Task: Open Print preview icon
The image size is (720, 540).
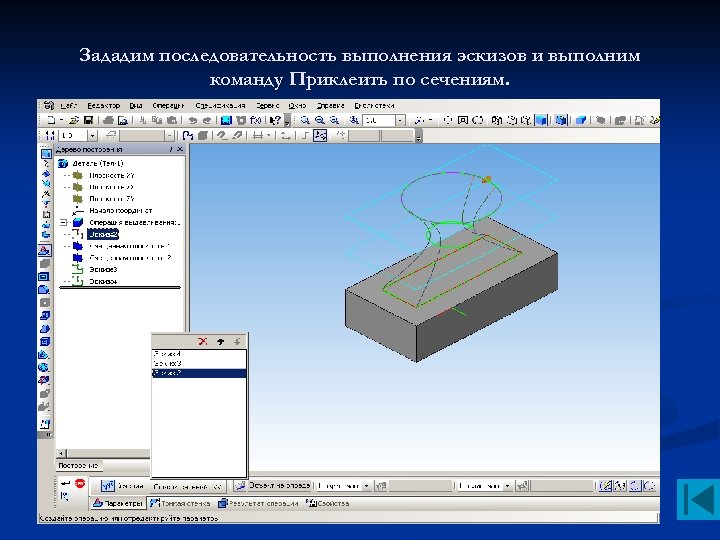Action: pos(123,120)
